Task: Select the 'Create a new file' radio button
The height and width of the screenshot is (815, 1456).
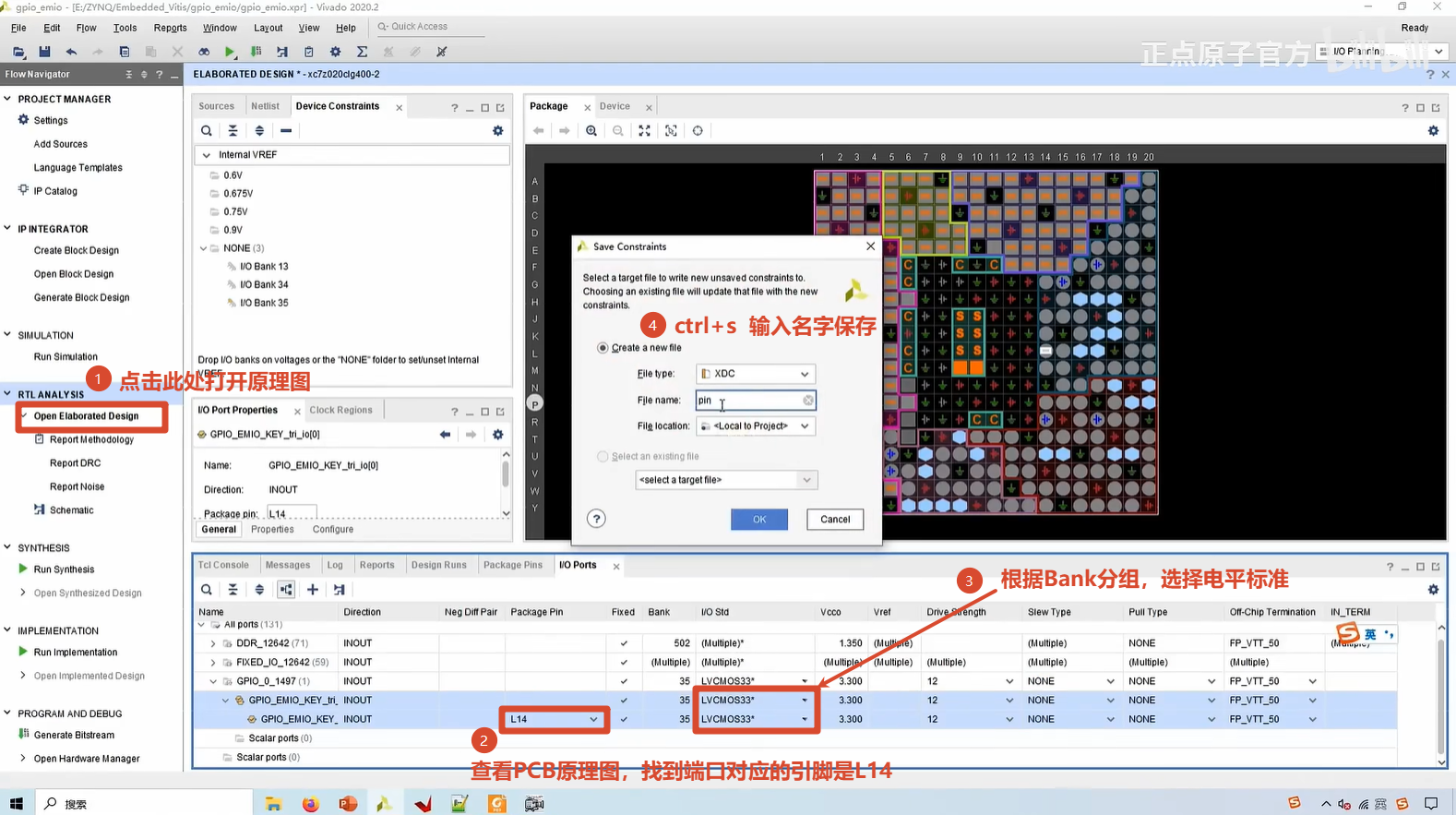Action: pos(603,348)
